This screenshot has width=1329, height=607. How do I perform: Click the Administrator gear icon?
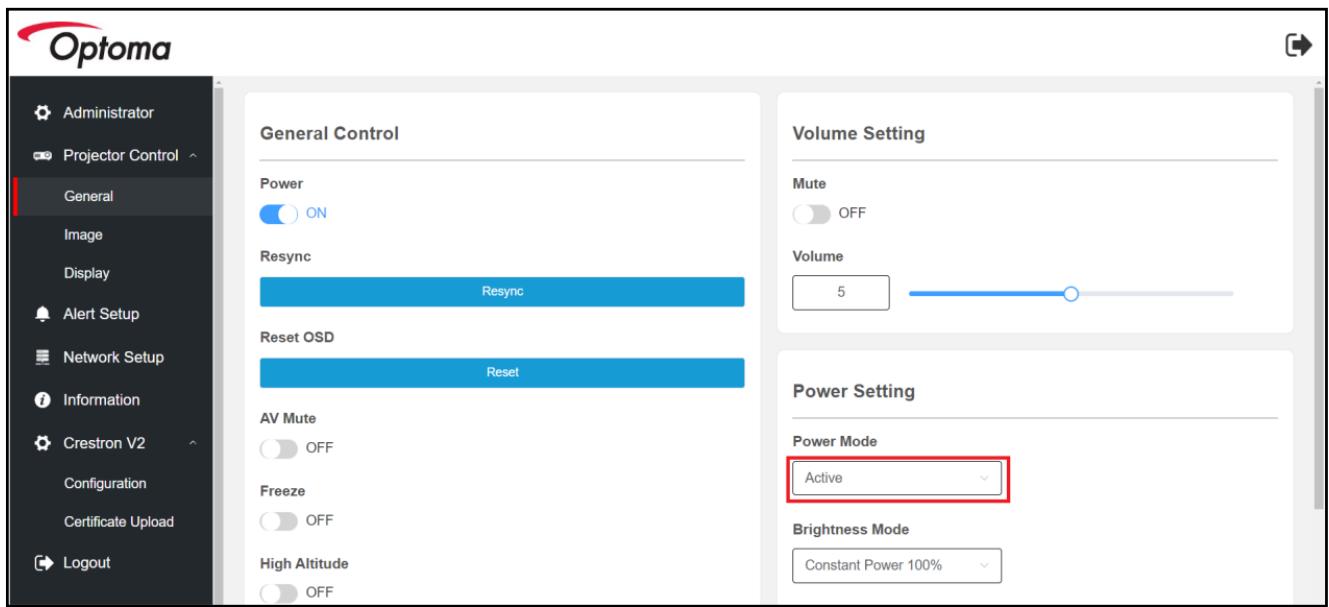pos(44,112)
